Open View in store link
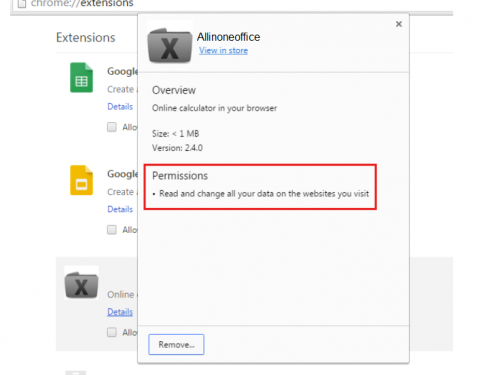 [x=223, y=51]
